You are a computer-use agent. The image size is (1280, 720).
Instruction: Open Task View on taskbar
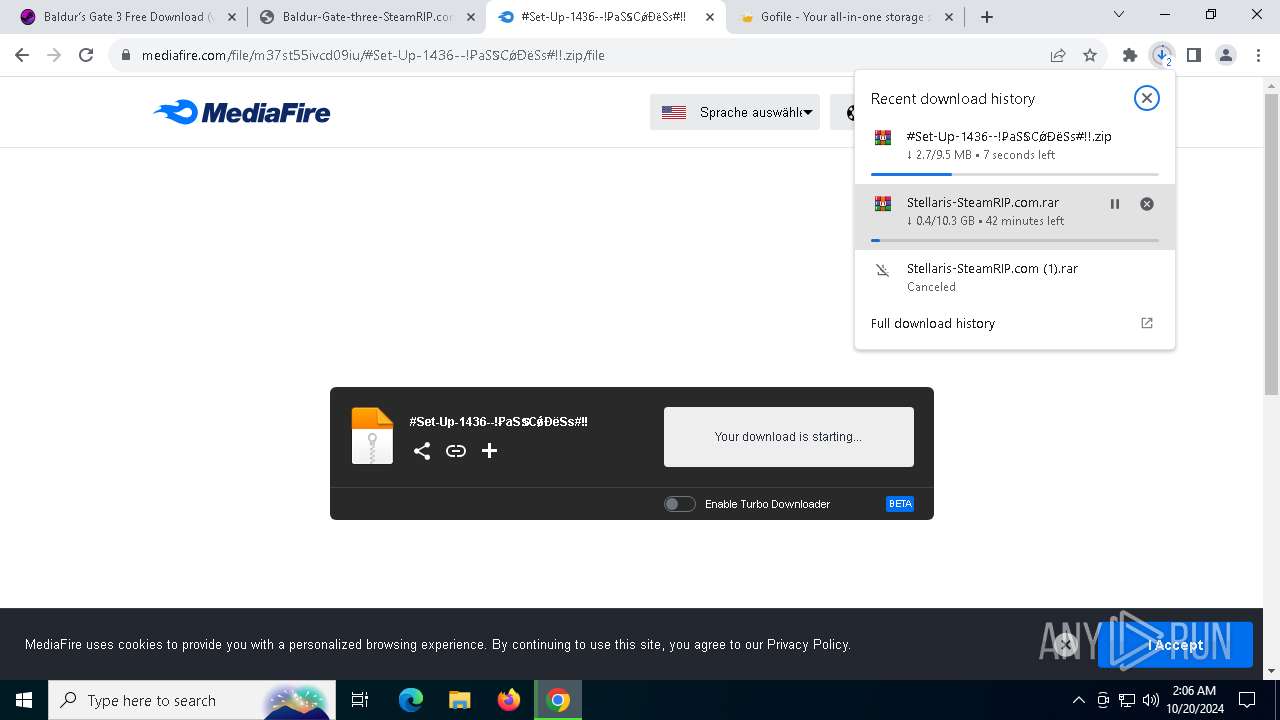click(x=360, y=700)
